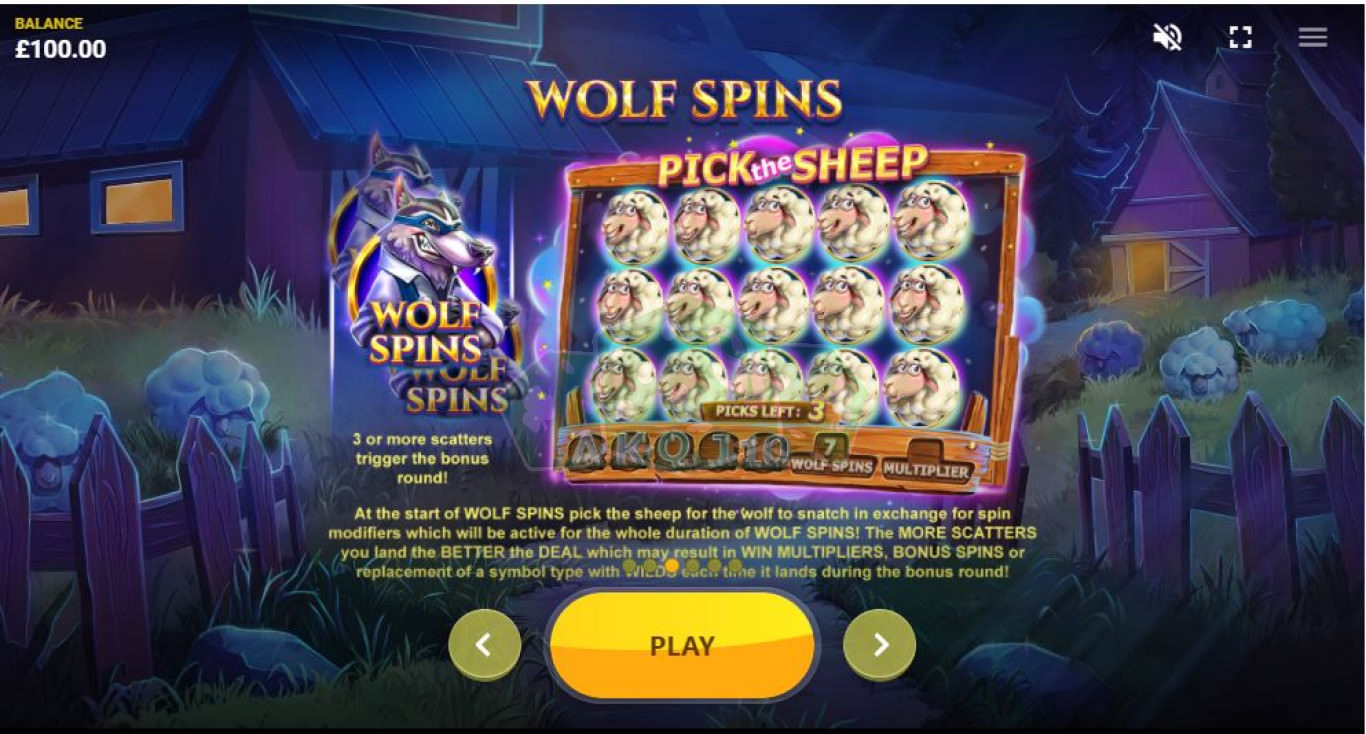The width and height of the screenshot is (1366, 734).
Task: Click the WOLF SPINS title heading
Action: pos(683,99)
